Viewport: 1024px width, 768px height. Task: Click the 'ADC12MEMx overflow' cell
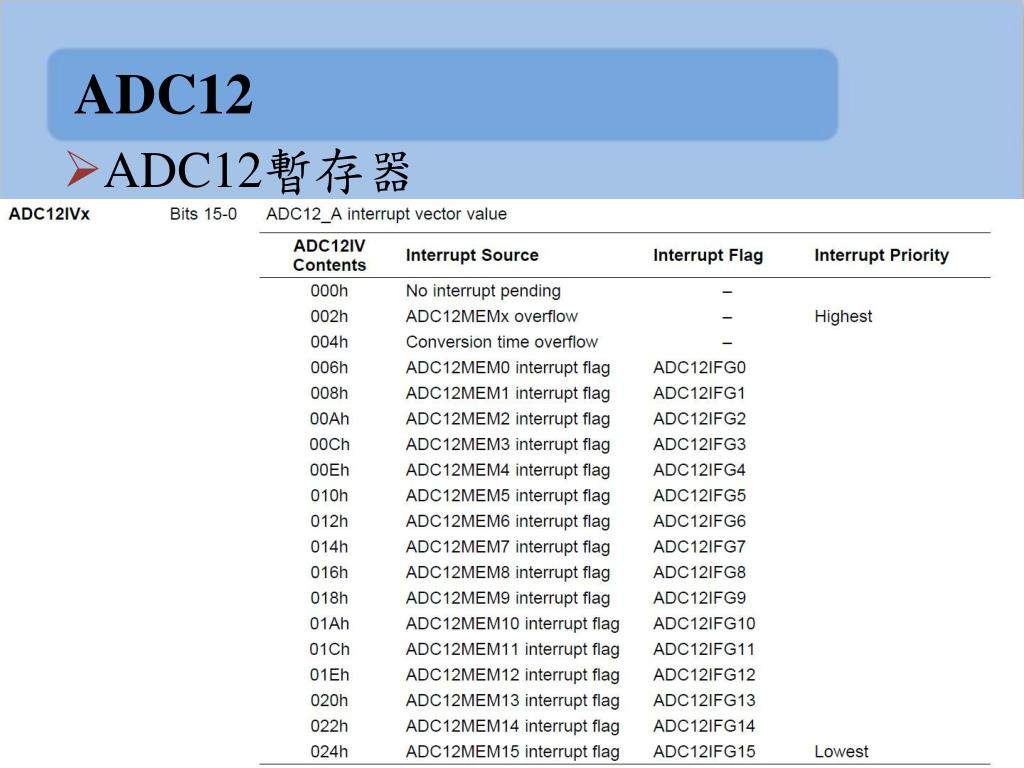pyautogui.click(x=492, y=316)
